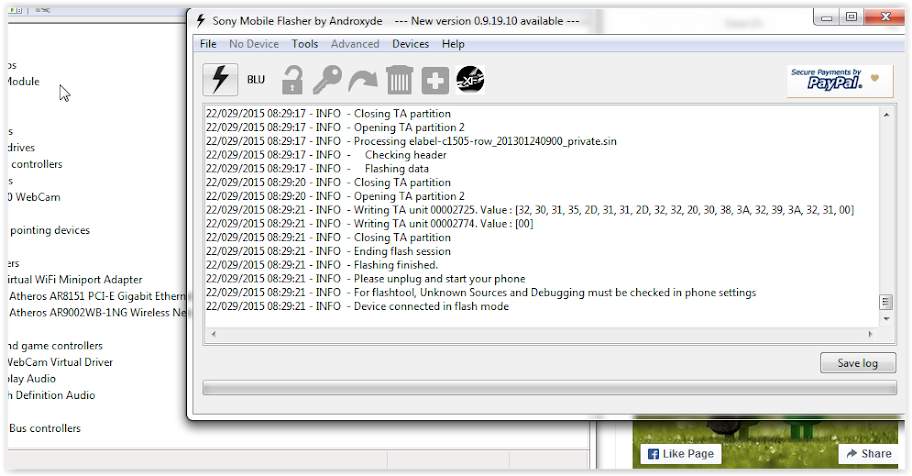The width and height of the screenshot is (912, 476).
Task: Select 'Bus controllers' in Device Manager
Action: click(45, 428)
